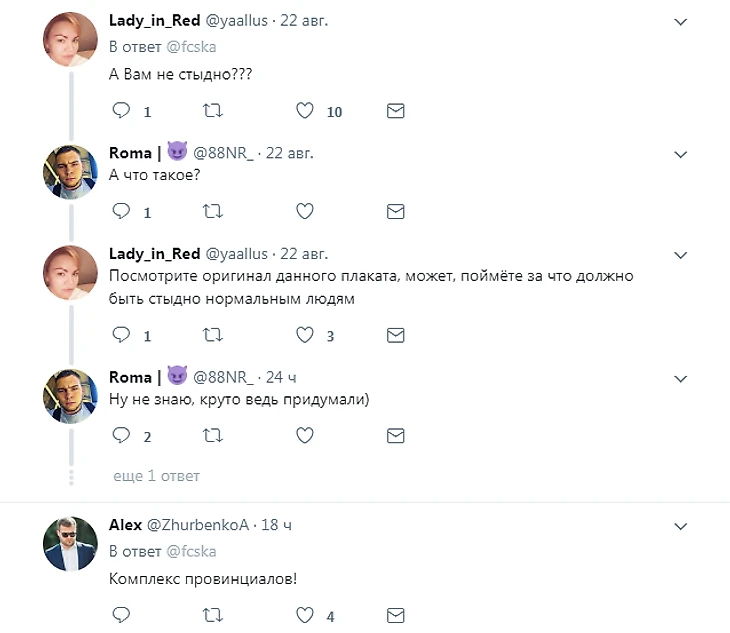This screenshot has height=633, width=730.
Task: Share Roma's "Ну не знаю" tweet by message
Action: [x=395, y=435]
